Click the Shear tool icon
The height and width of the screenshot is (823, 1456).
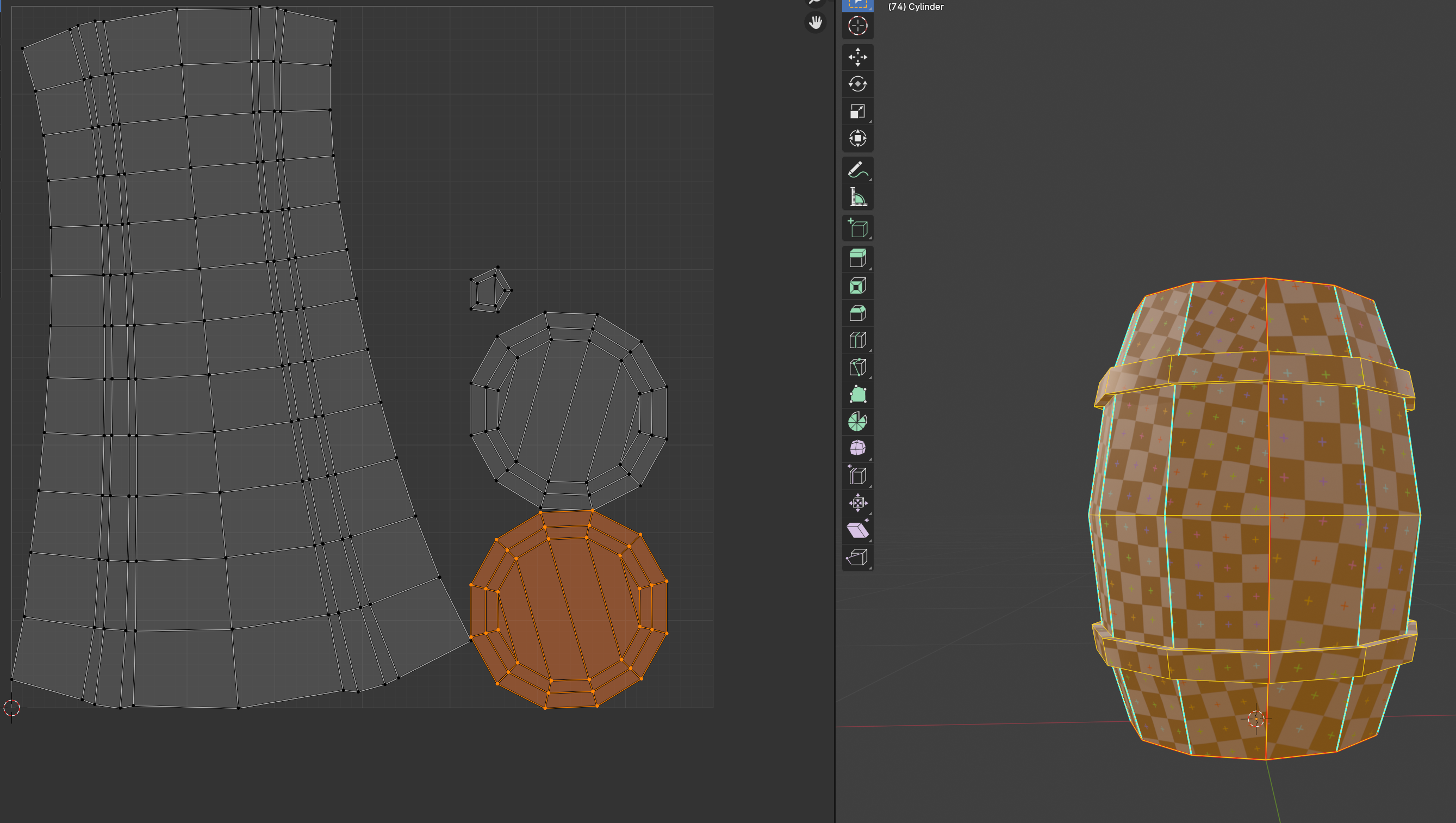857,530
